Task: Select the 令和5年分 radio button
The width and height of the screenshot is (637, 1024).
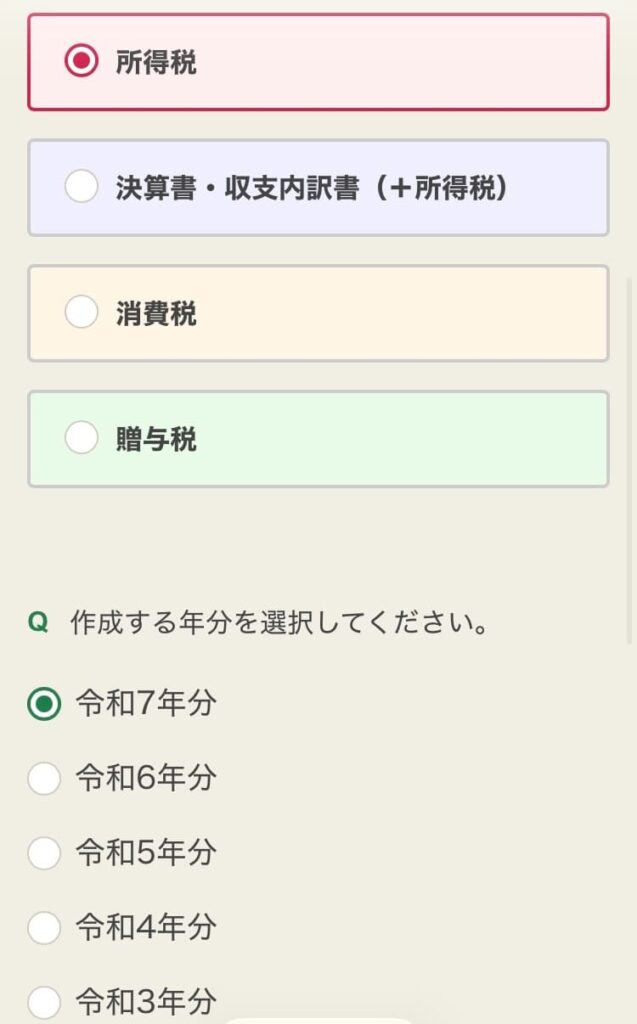Action: click(44, 853)
